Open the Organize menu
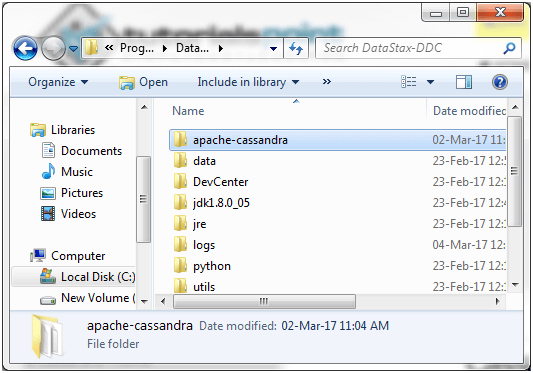 click(x=58, y=82)
